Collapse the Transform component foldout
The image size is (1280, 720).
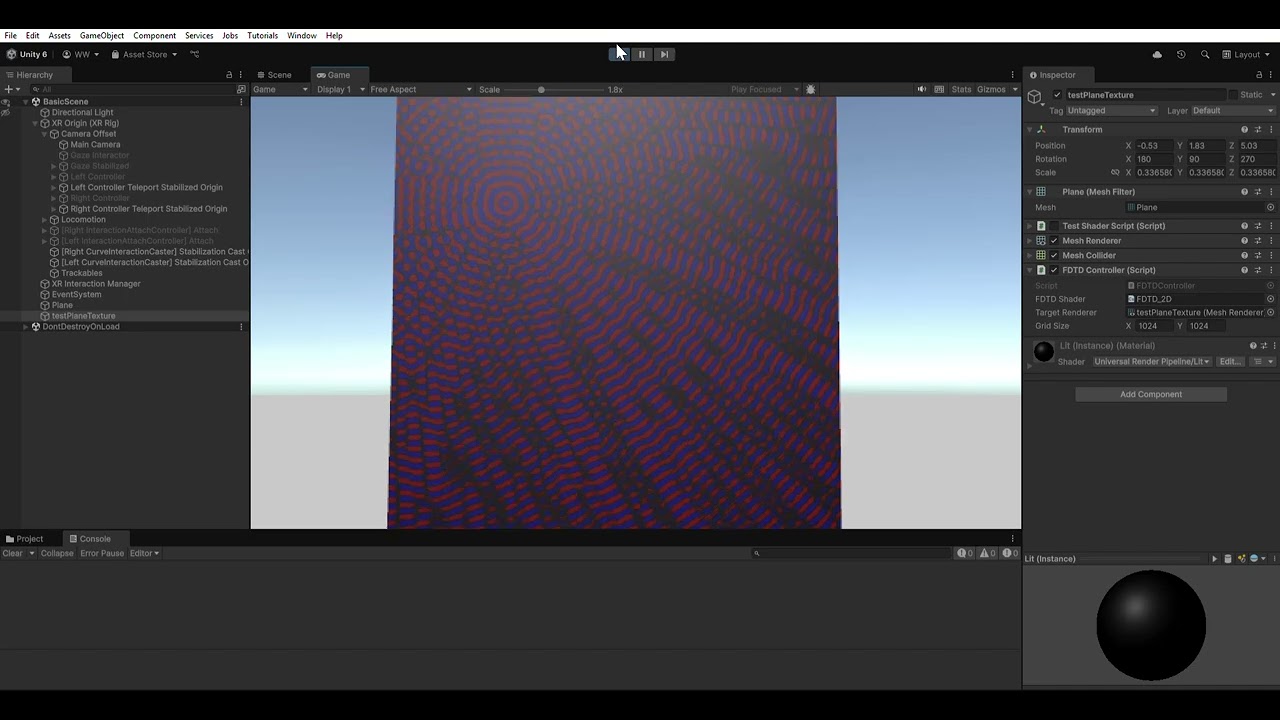pos(1029,130)
